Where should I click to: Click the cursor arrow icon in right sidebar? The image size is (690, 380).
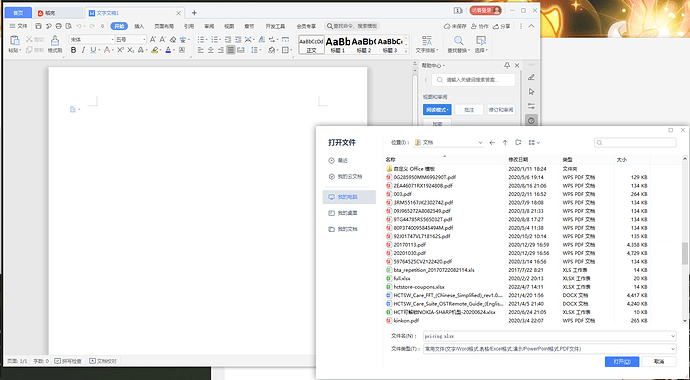coord(531,92)
